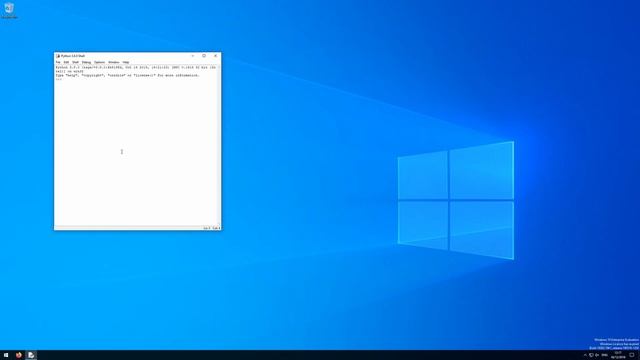Open the volume tray icon

[x=597, y=355]
